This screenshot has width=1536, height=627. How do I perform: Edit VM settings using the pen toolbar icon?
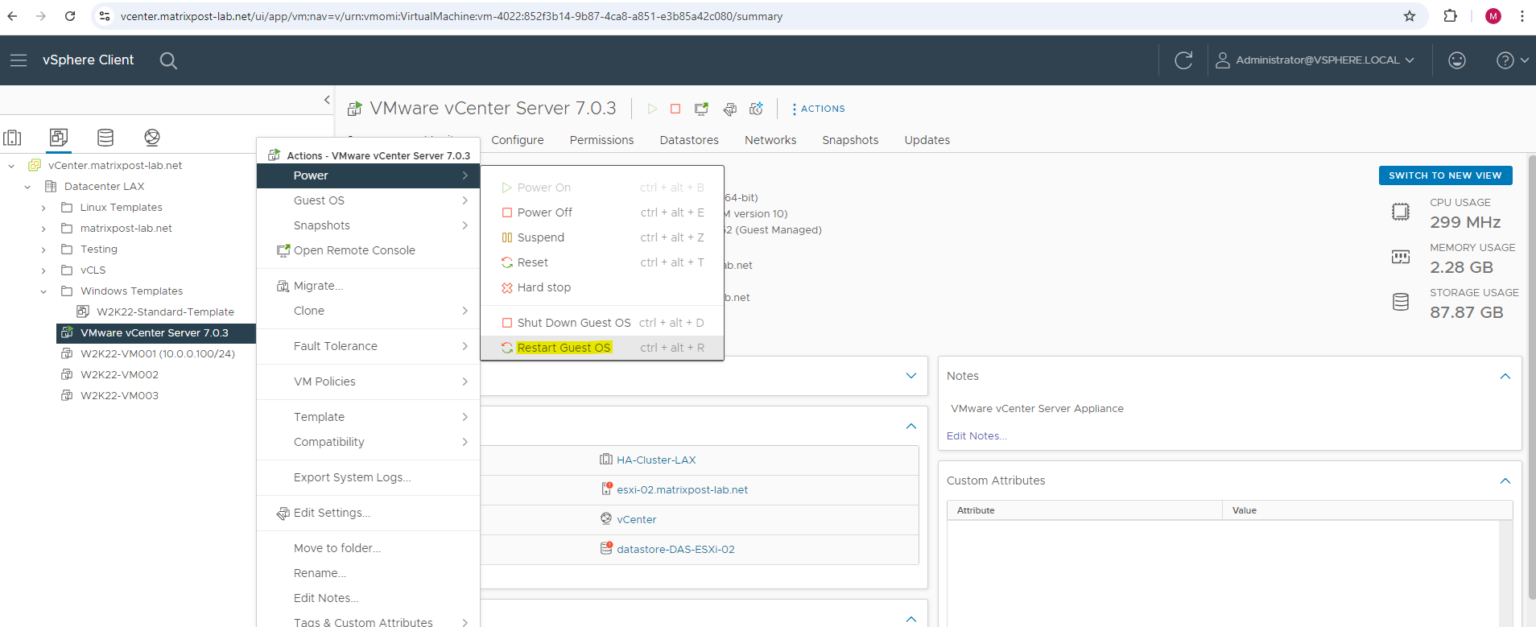tap(729, 108)
